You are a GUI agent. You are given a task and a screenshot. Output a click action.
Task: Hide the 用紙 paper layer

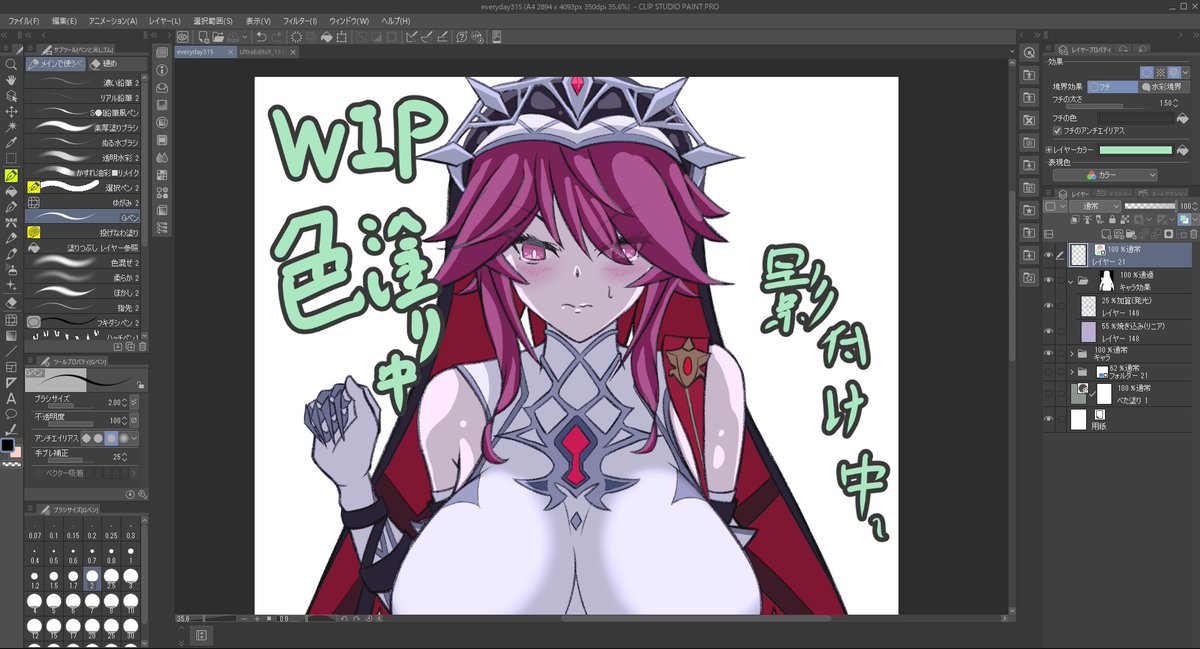point(1049,419)
